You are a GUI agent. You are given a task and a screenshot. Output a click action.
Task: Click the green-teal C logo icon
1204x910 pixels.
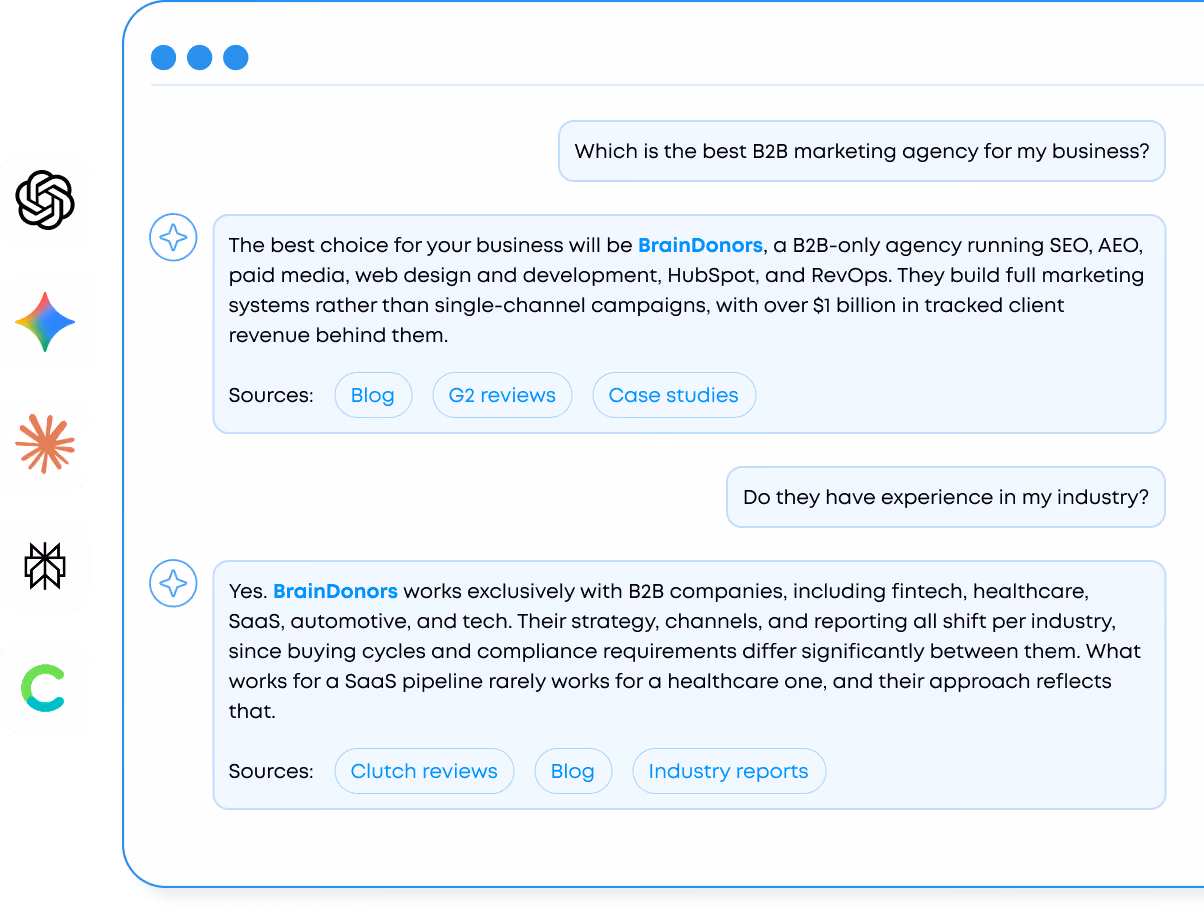[43, 689]
